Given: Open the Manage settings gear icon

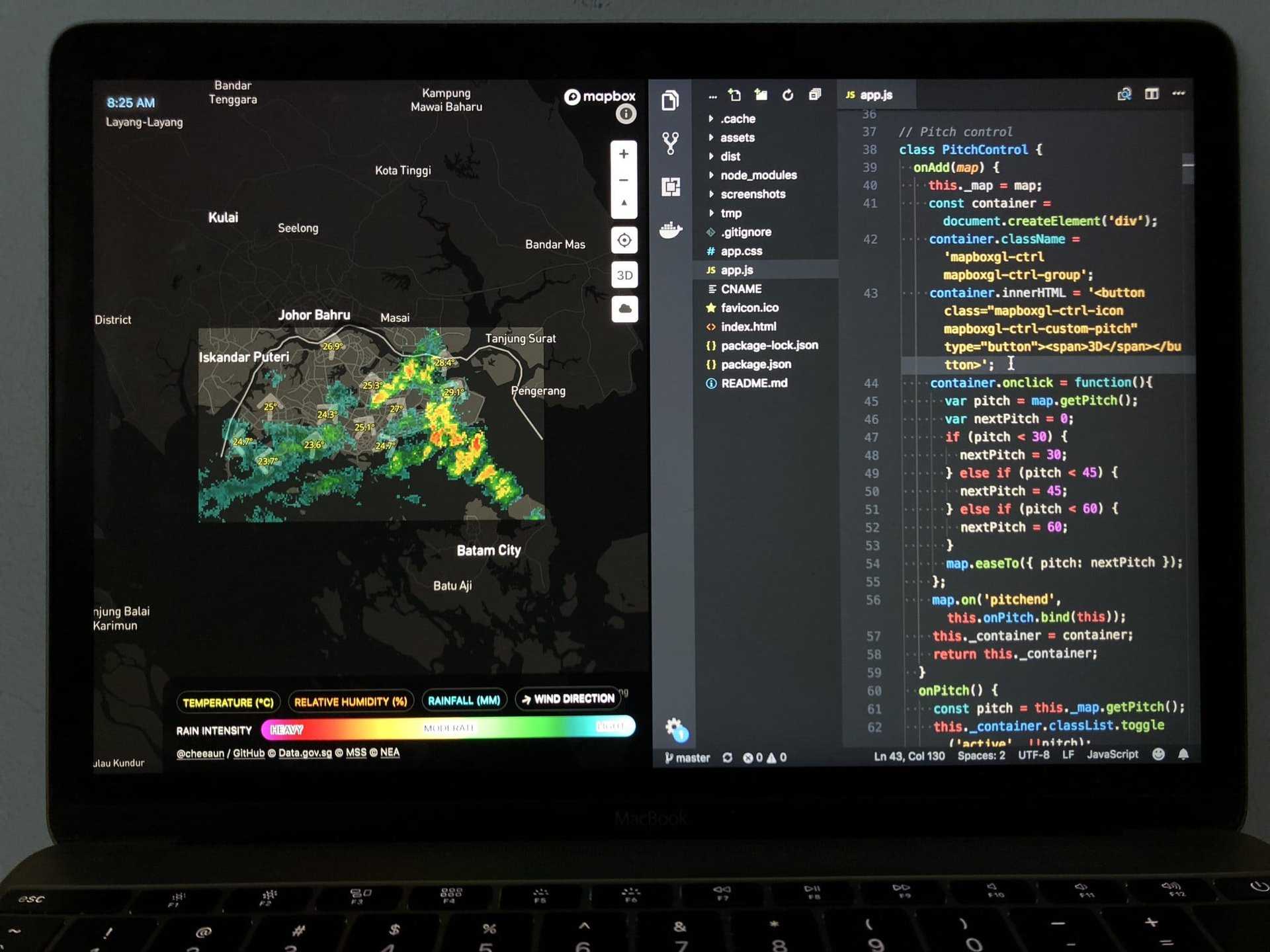Looking at the screenshot, I should pos(674,728).
